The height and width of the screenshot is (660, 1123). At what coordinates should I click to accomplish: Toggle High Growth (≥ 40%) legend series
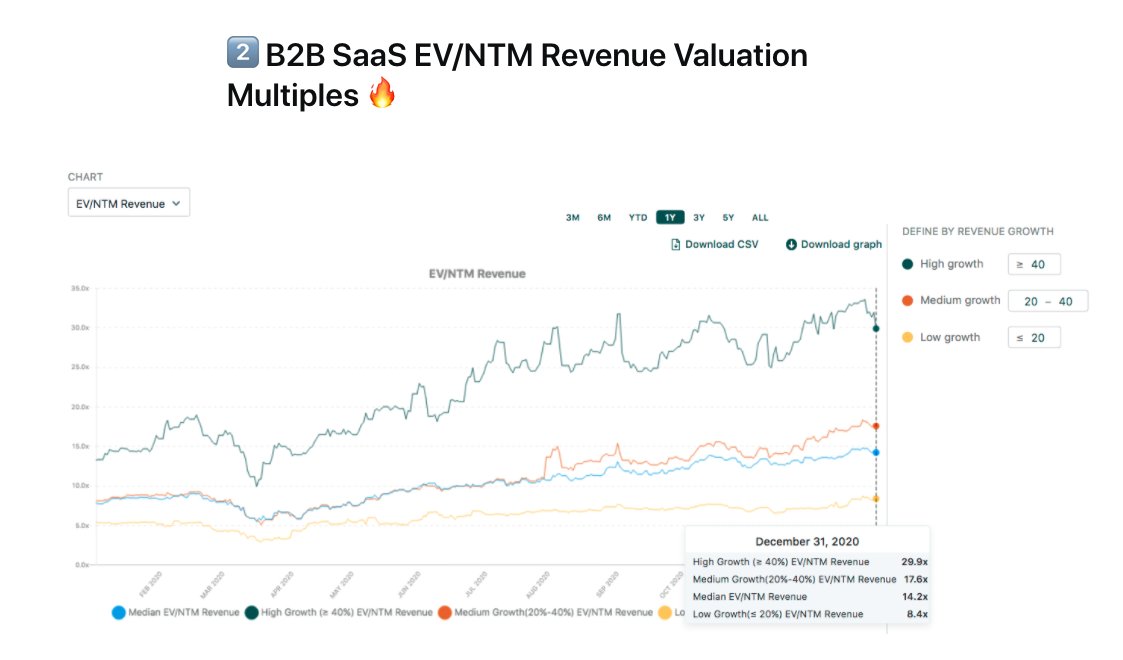[339, 613]
